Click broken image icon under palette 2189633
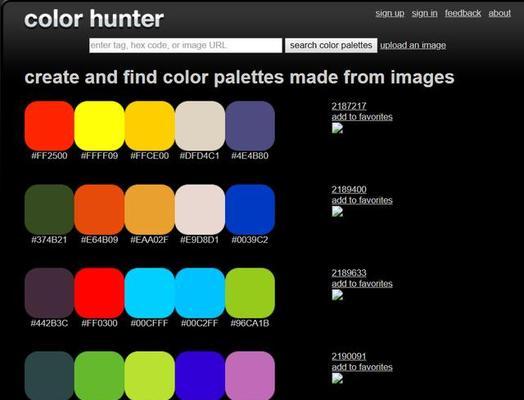The image size is (524, 400). pos(337,295)
